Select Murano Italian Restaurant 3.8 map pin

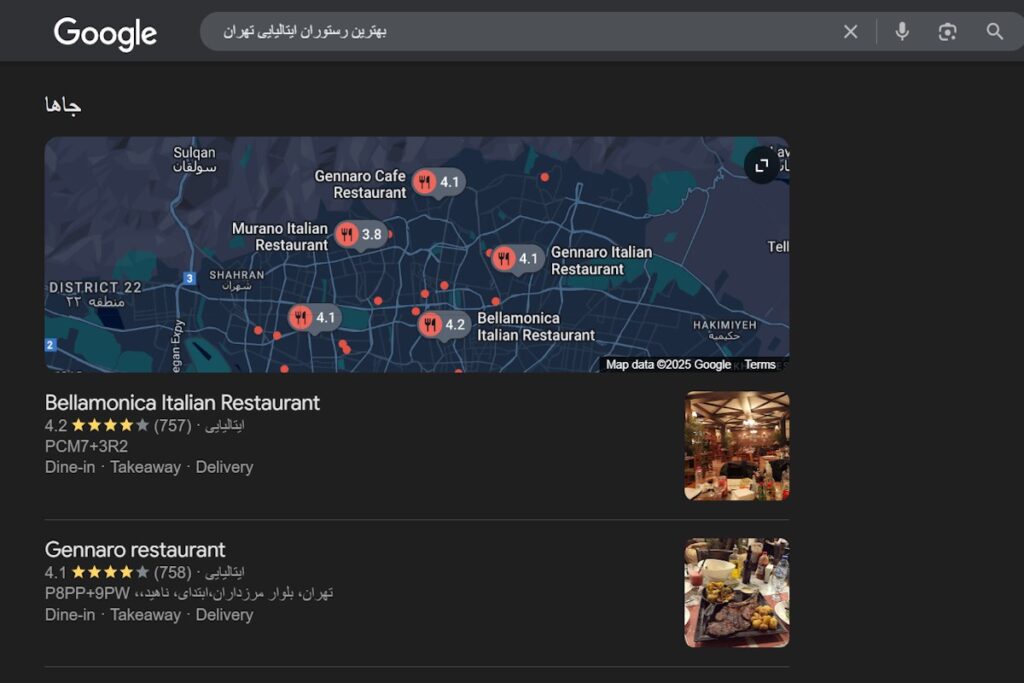(x=360, y=235)
